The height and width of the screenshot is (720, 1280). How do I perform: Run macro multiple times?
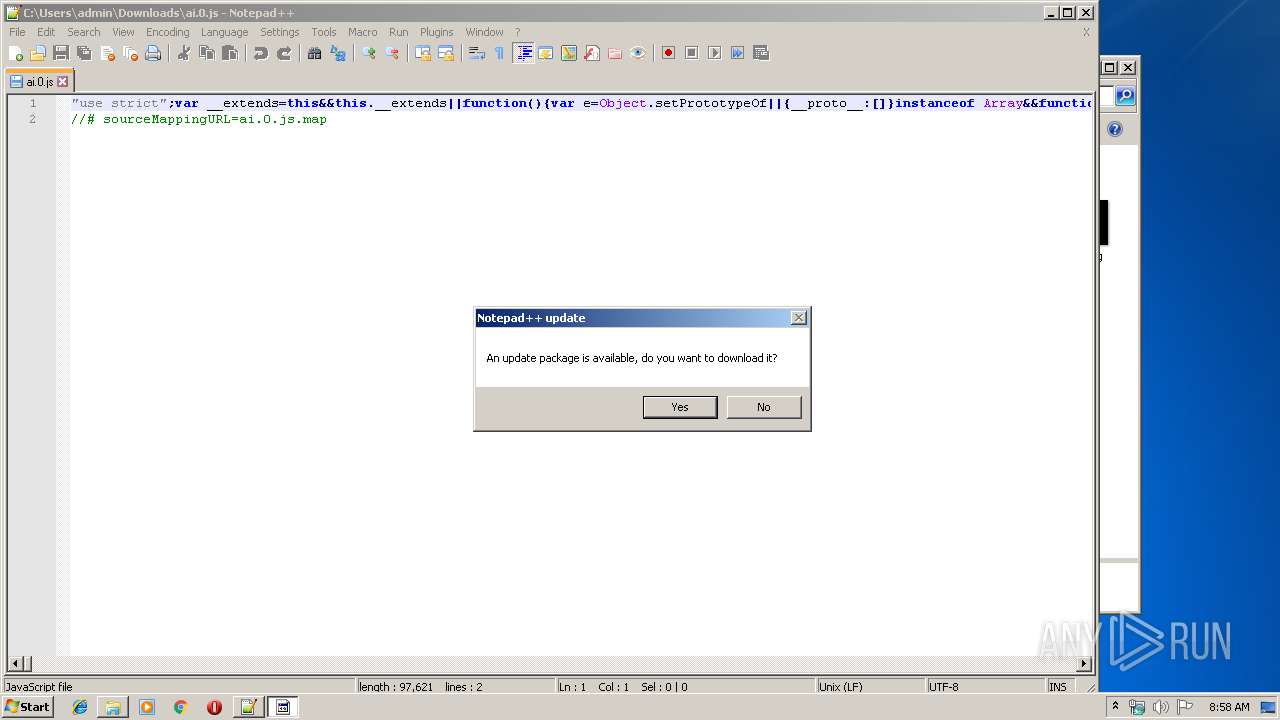click(x=738, y=53)
